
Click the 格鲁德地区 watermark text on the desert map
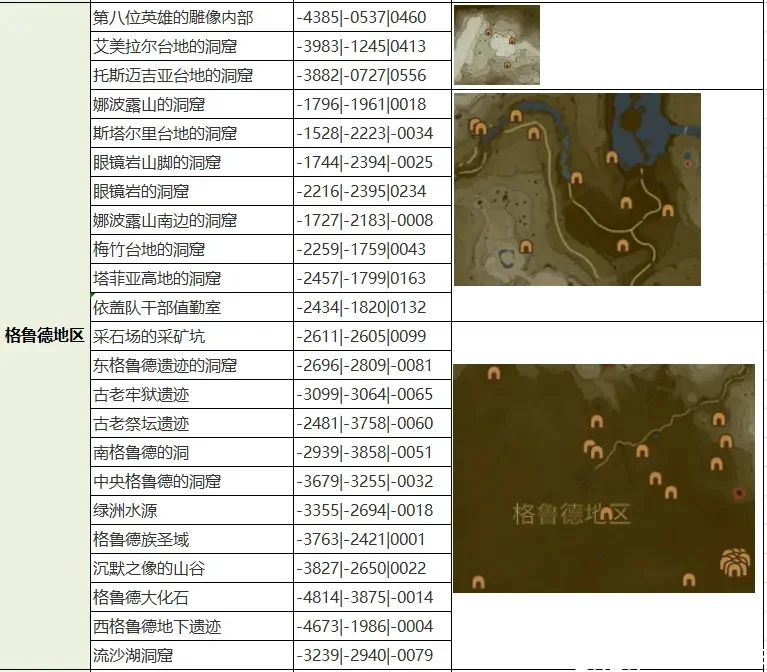(x=572, y=515)
